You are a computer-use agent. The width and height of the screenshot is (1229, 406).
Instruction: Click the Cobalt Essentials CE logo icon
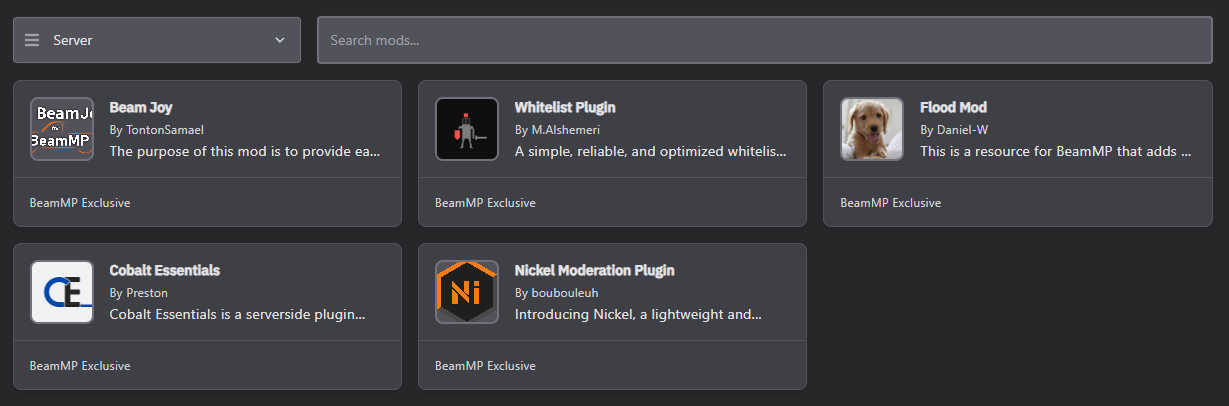62,292
